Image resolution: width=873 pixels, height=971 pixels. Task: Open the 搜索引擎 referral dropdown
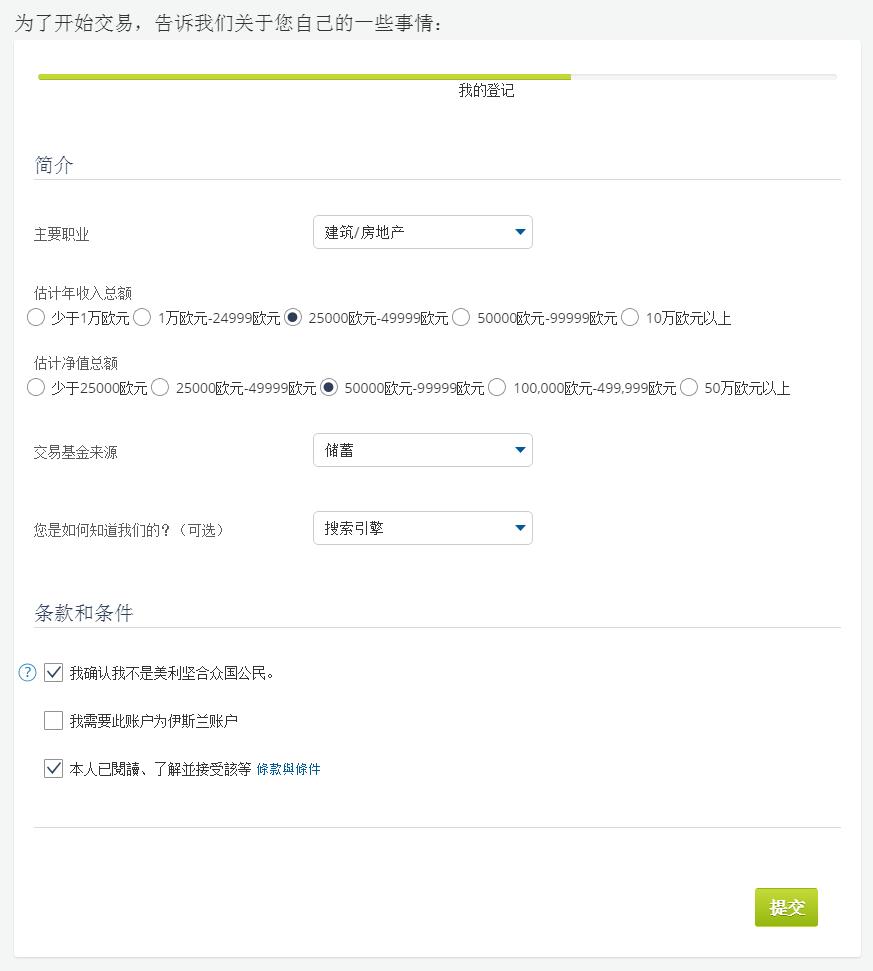[423, 528]
